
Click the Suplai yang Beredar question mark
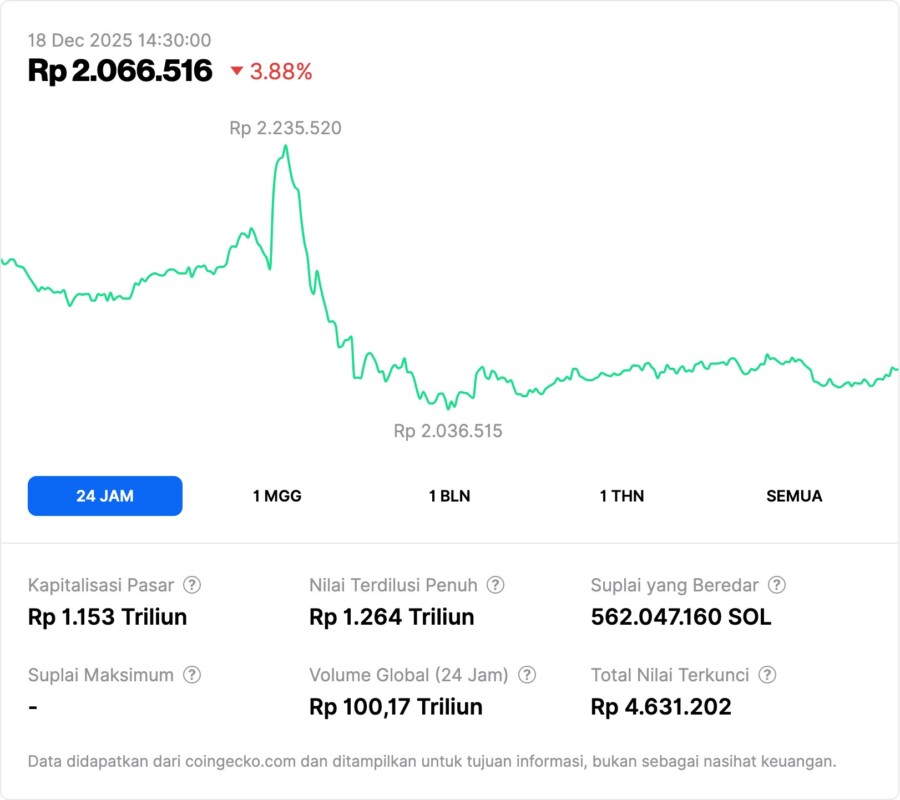point(776,585)
